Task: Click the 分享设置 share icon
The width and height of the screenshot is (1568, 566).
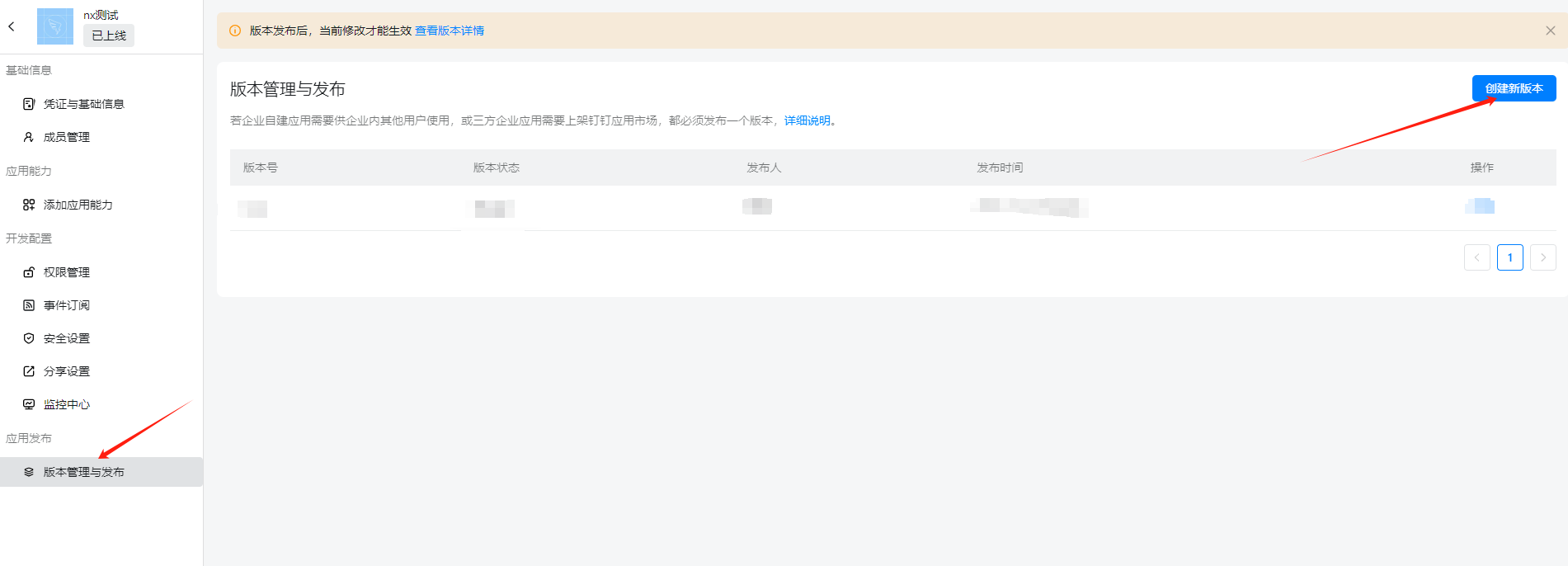Action: coord(29,371)
